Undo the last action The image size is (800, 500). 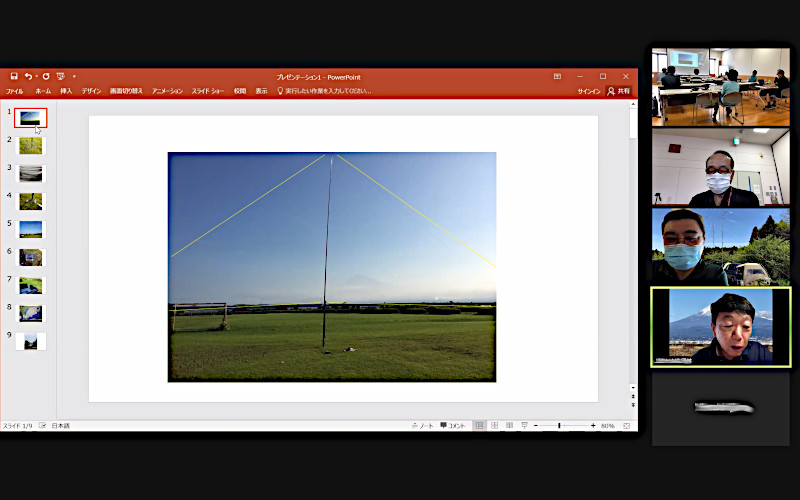coord(28,76)
